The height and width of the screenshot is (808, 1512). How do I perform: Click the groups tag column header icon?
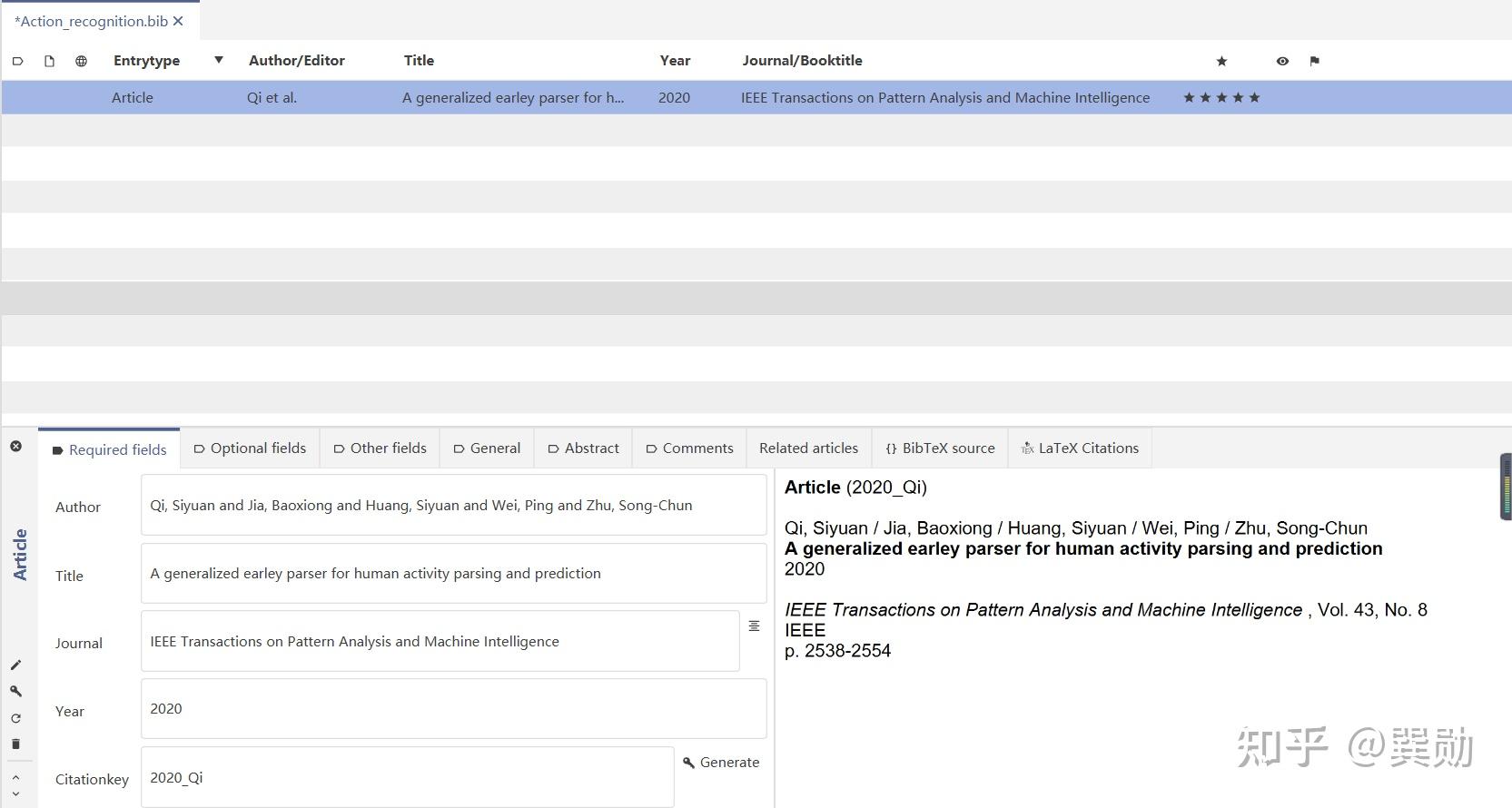point(17,61)
